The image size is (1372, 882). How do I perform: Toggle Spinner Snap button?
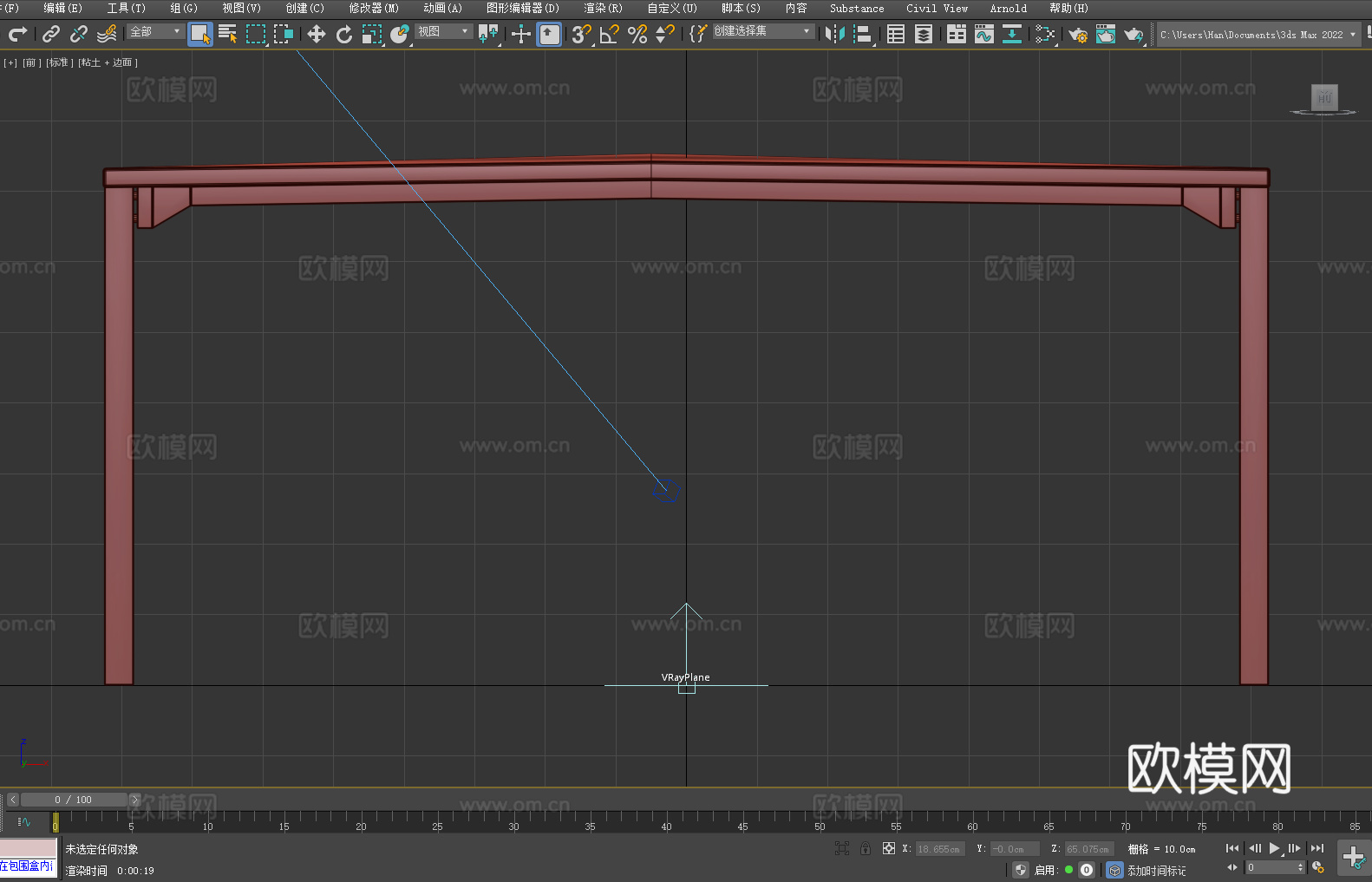click(665, 34)
